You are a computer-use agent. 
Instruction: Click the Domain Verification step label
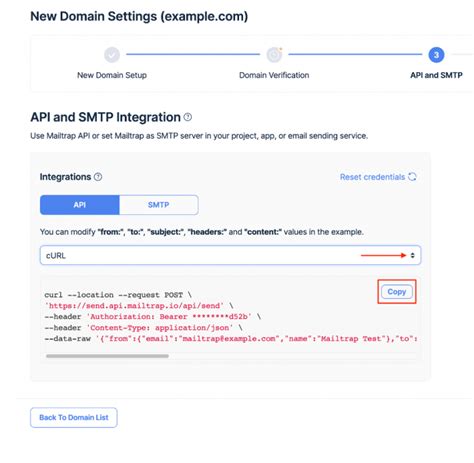pos(274,75)
